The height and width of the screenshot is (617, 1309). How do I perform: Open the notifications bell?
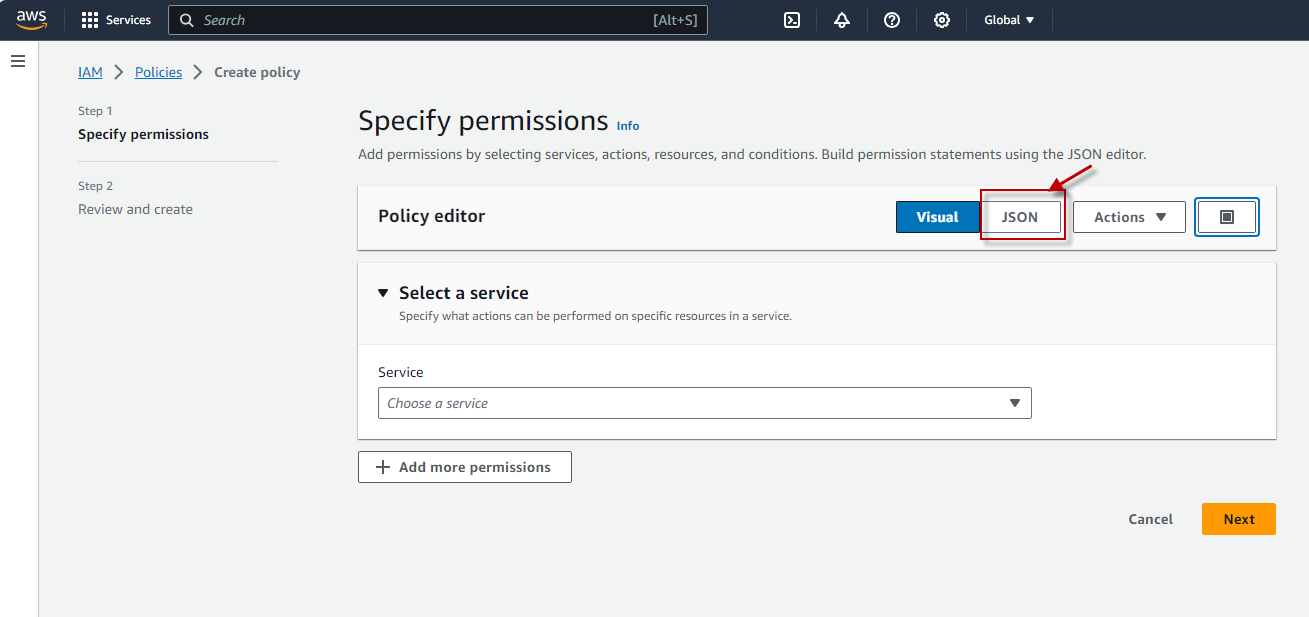pyautogui.click(x=842, y=20)
